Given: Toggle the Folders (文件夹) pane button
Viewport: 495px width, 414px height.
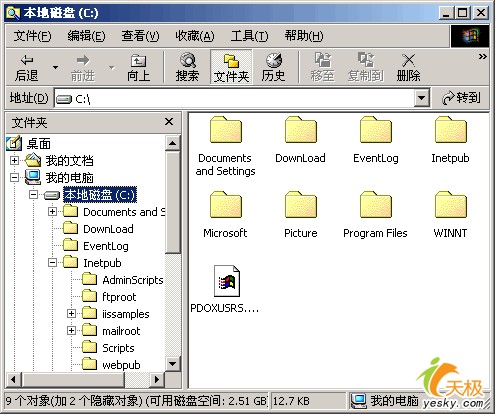Looking at the screenshot, I should [x=231, y=68].
